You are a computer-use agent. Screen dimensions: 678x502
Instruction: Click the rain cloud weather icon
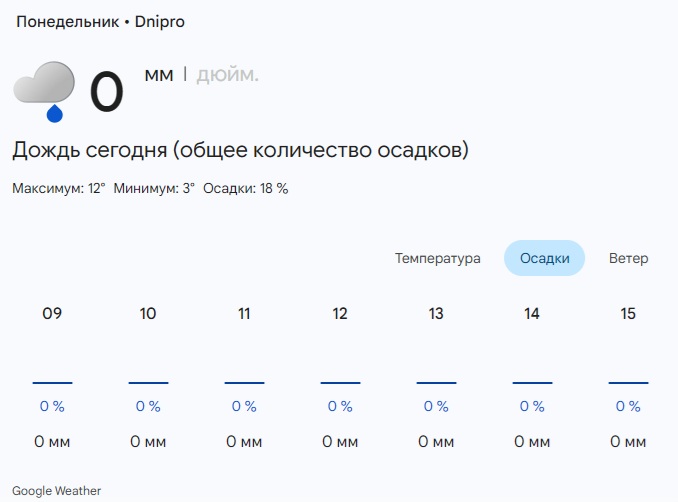click(45, 91)
